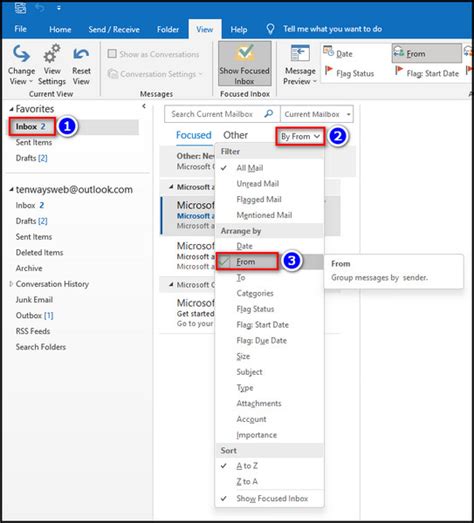Arrange messages by Size
Image resolution: width=474 pixels, height=523 pixels.
coord(270,356)
